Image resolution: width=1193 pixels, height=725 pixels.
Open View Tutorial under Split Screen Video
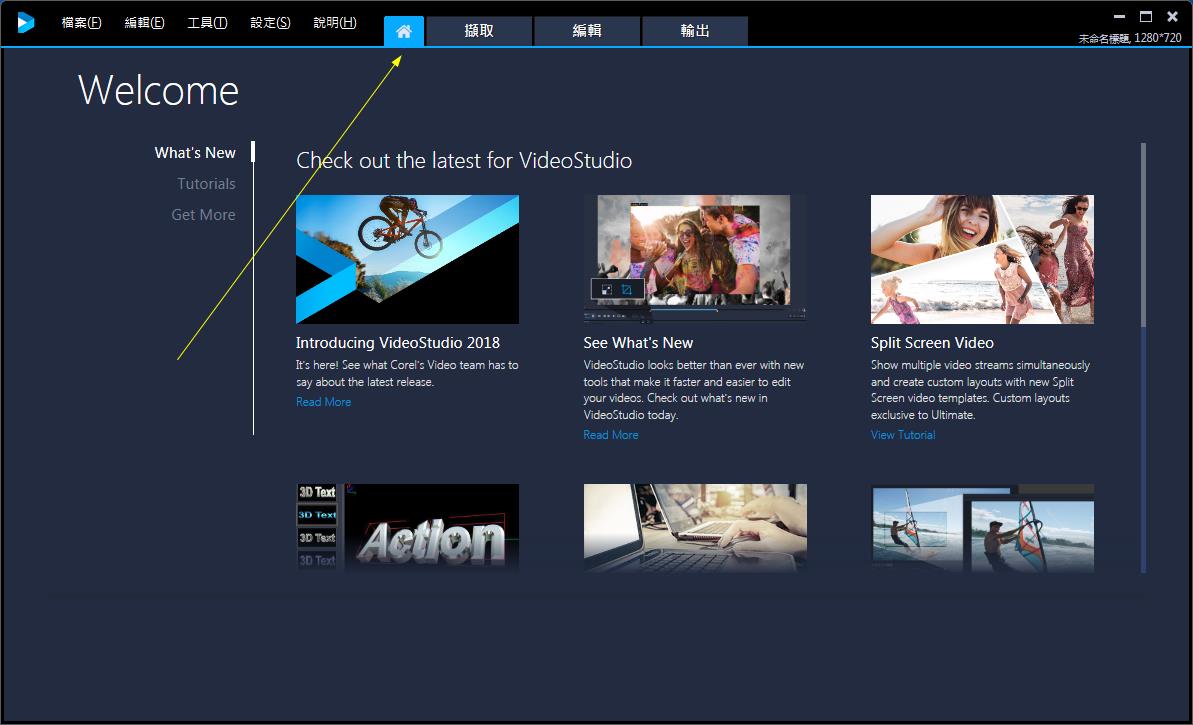[x=903, y=435]
